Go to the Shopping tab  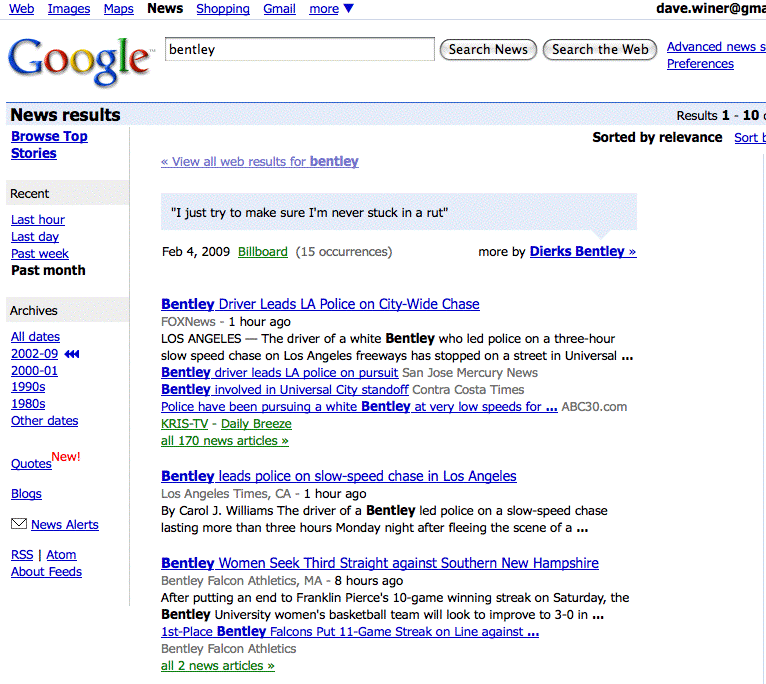(x=223, y=9)
